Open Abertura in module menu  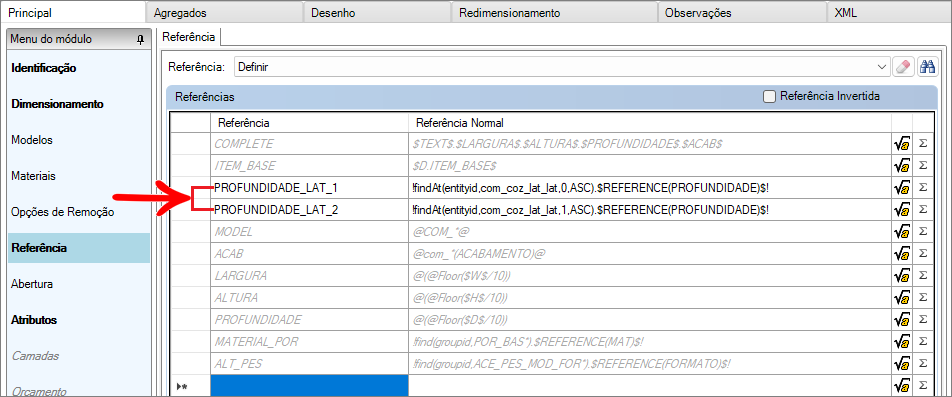(32, 283)
